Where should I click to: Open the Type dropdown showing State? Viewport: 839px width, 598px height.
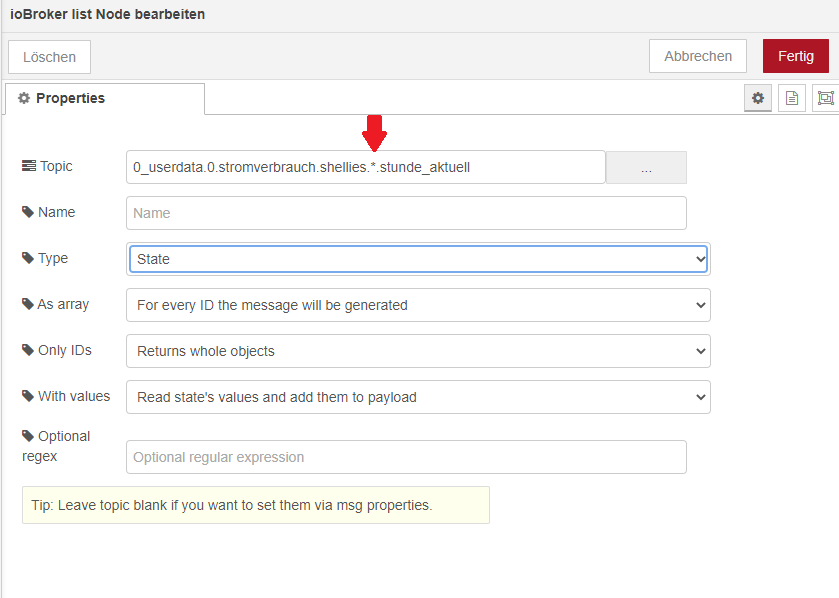tap(418, 259)
